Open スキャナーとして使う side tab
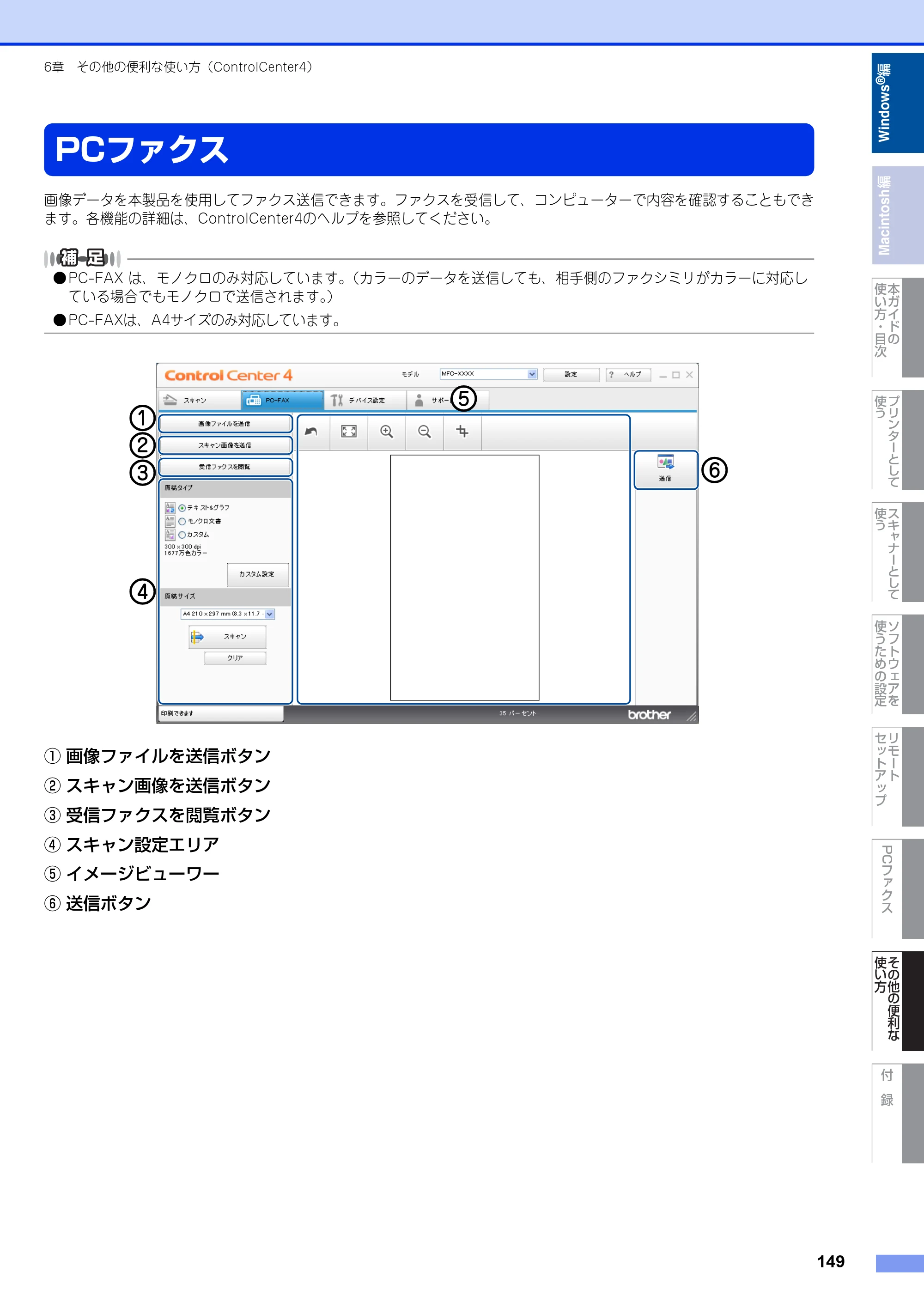 click(x=897, y=552)
